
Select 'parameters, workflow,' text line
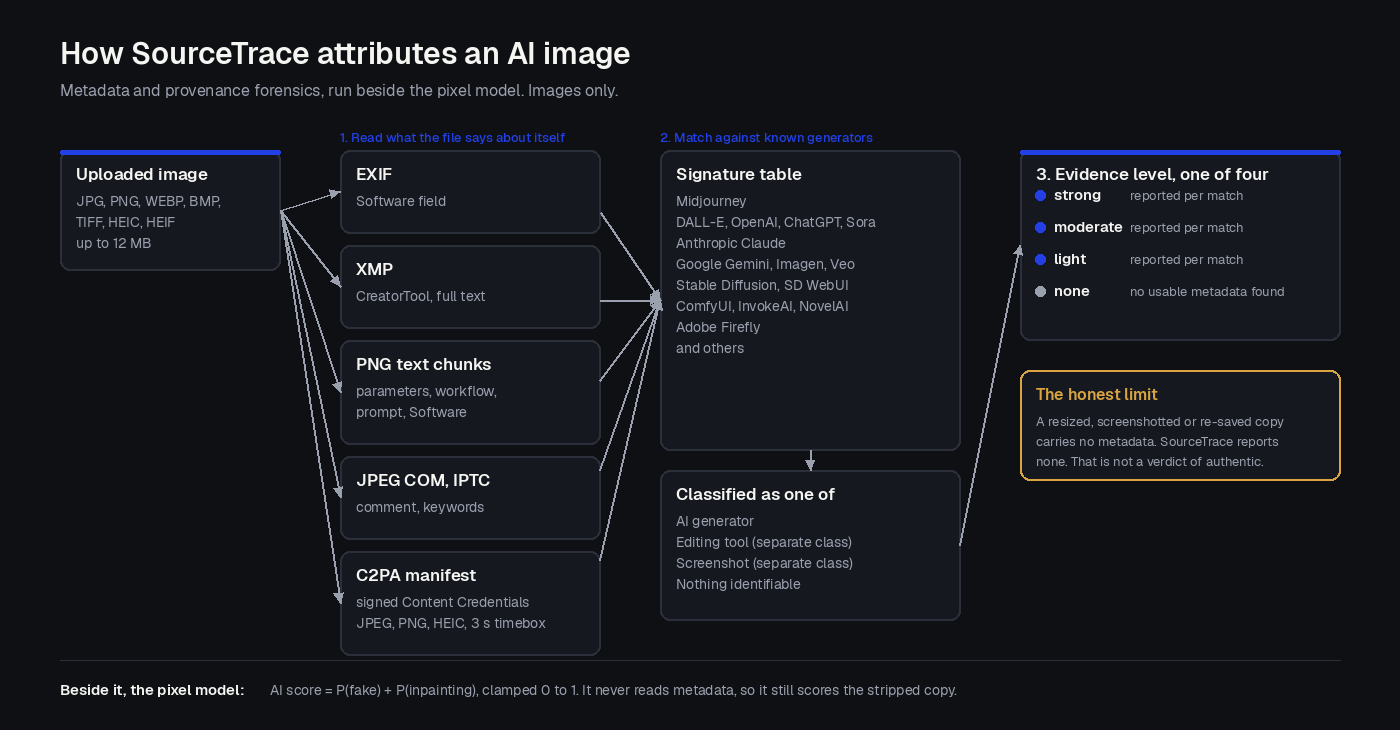tap(426, 391)
